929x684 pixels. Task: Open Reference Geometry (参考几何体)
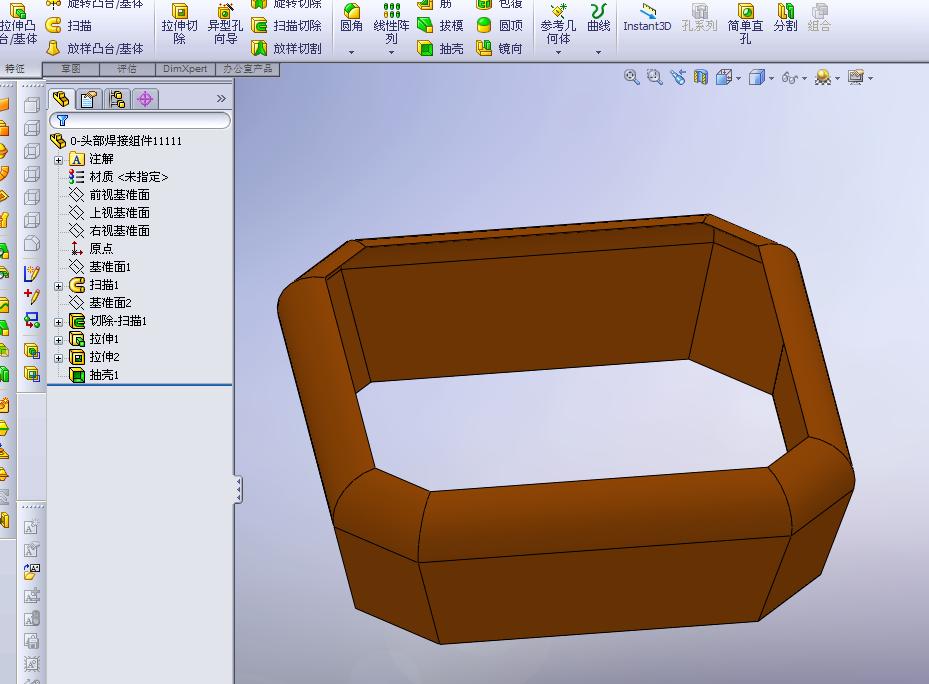coord(558,24)
